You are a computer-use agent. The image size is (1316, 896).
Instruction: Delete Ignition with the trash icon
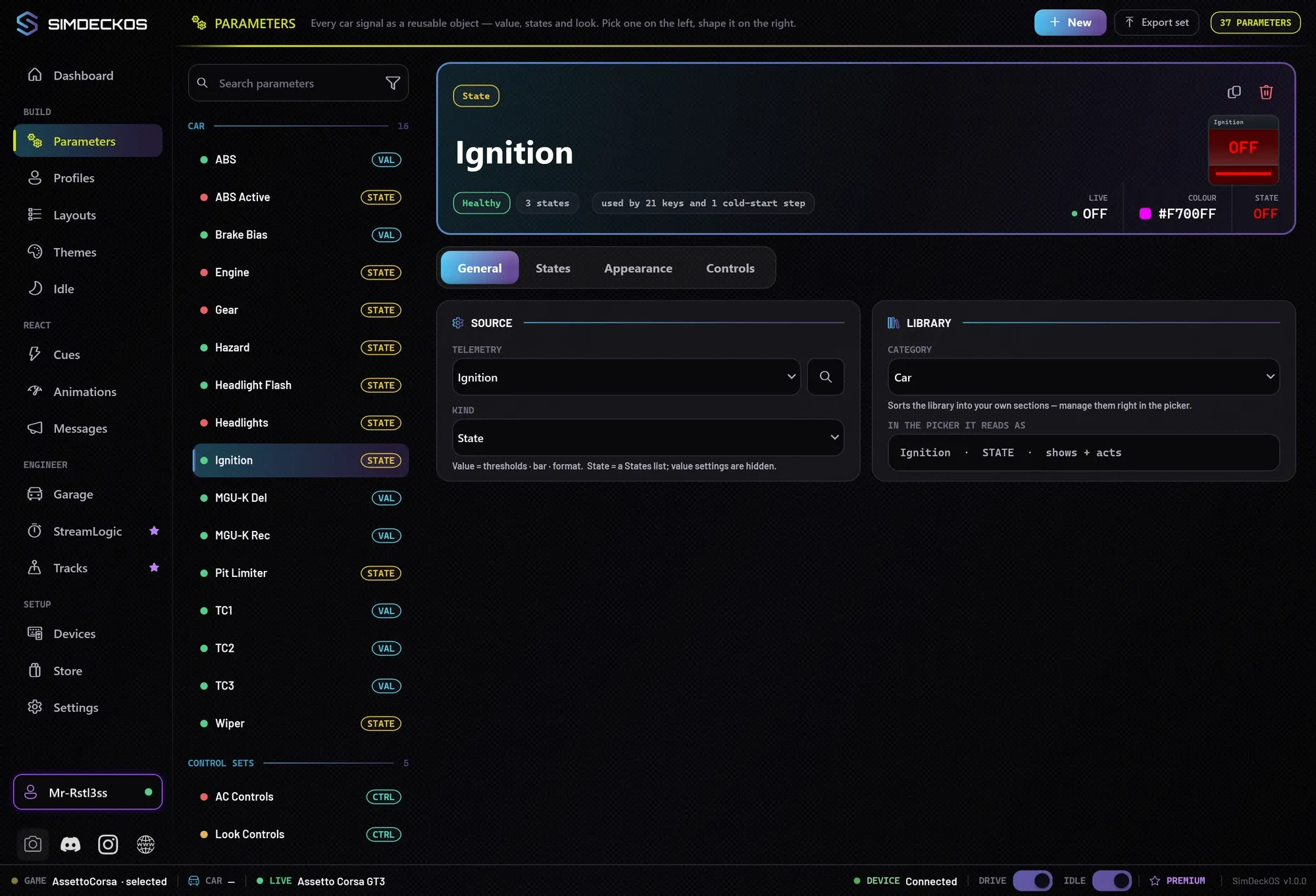point(1266,92)
